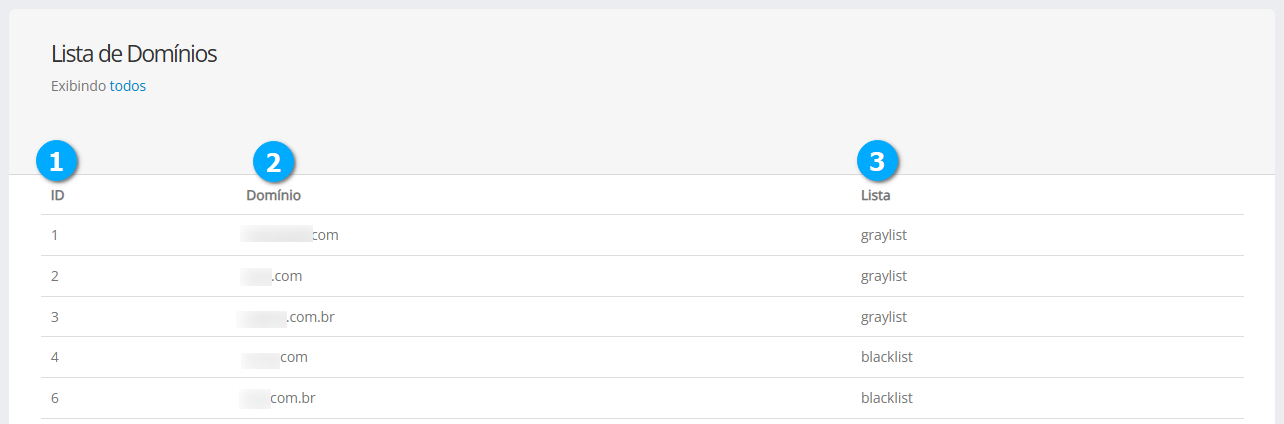Click the .com.br domain in row ID 6

[280, 398]
